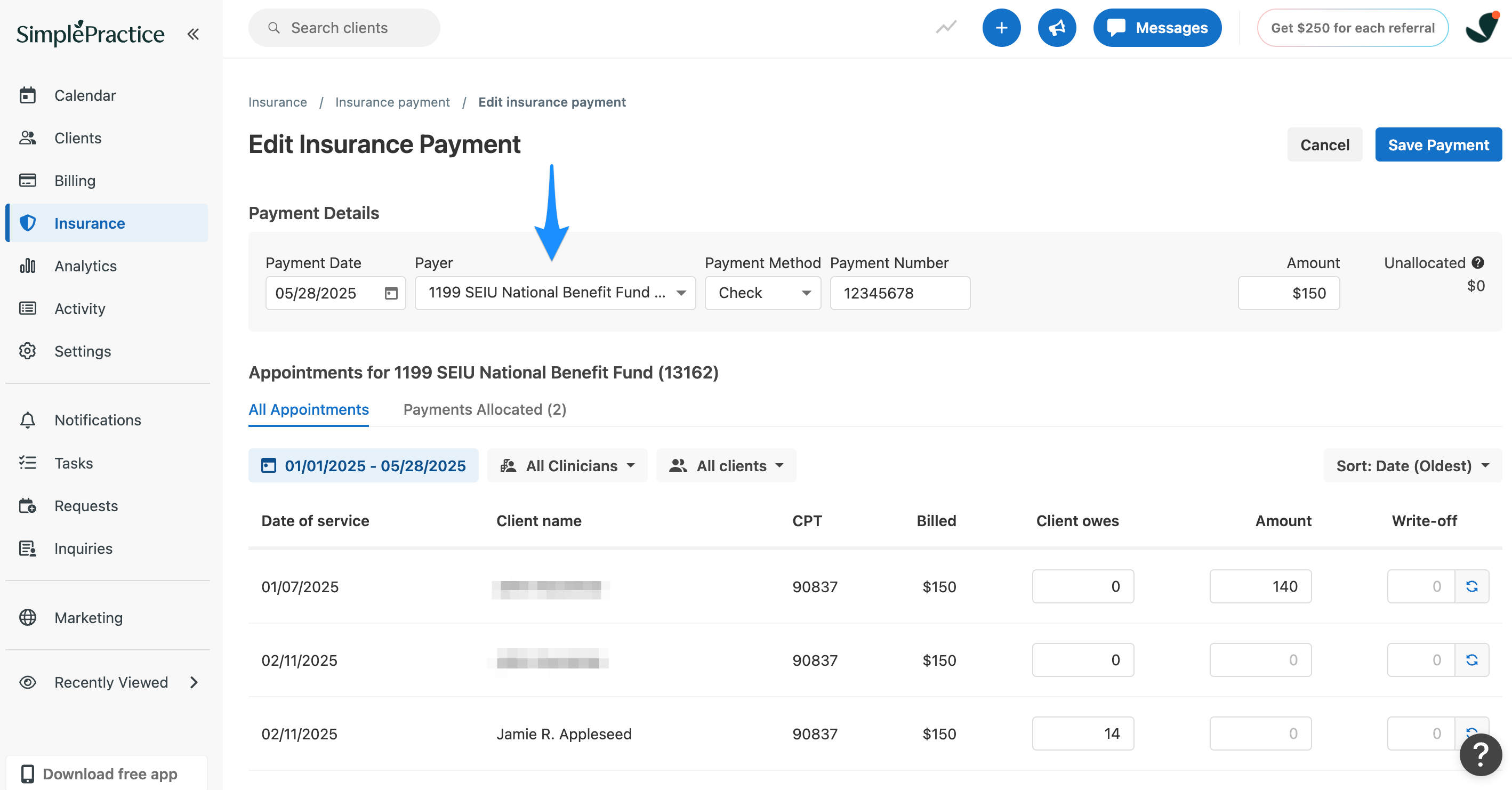Viewport: 1512px width, 790px height.
Task: Open the 01/01/2025 - 05/28/2025 date range filter
Action: [363, 465]
